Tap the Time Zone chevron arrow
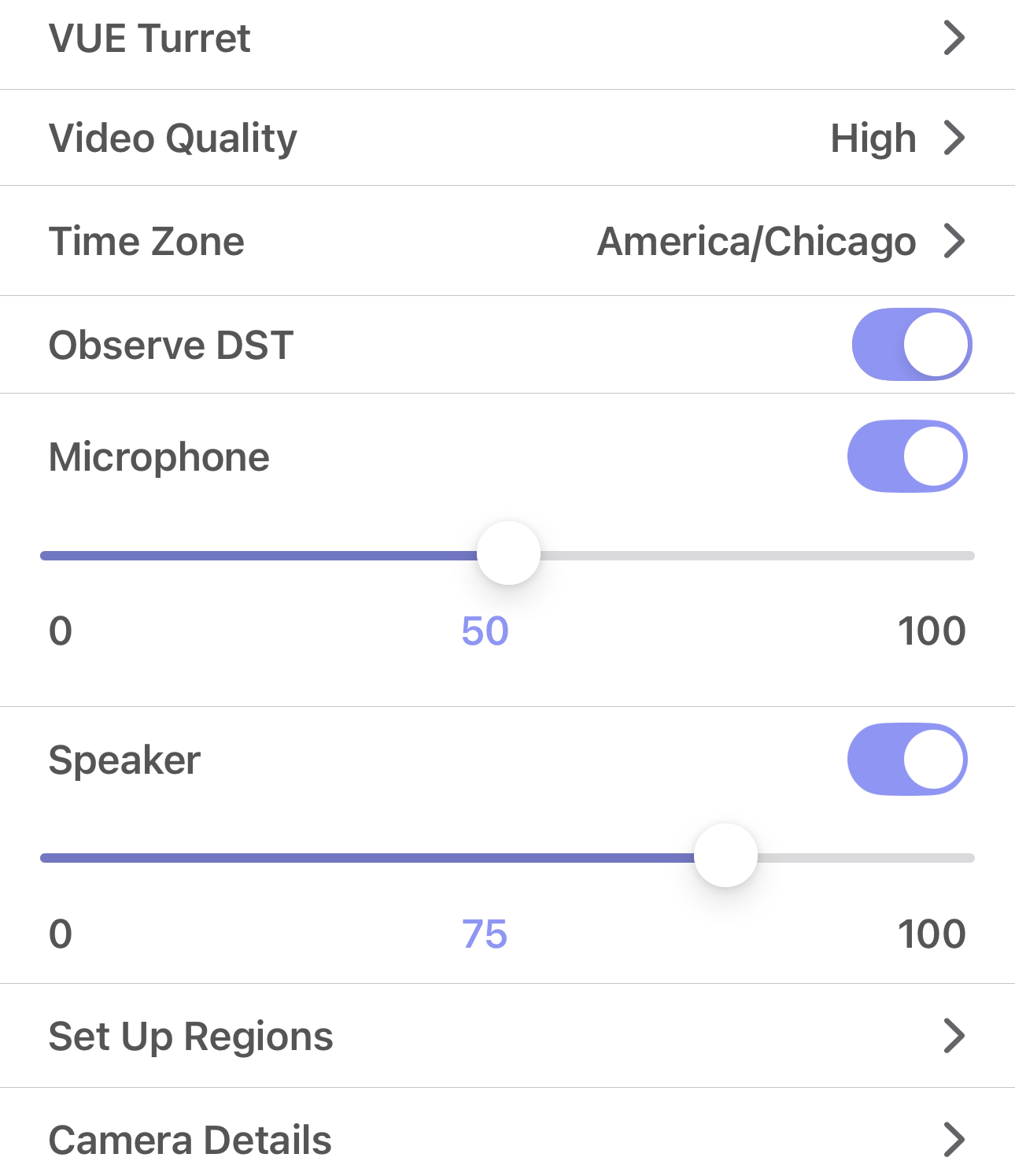Screen dimensions: 1015x1176 [x=954, y=242]
